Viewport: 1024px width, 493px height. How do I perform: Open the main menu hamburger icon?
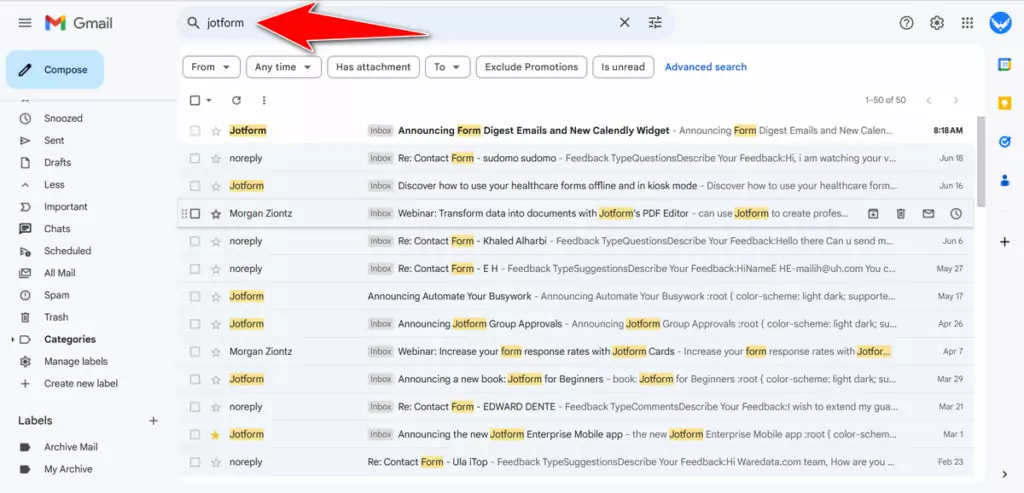tap(25, 23)
